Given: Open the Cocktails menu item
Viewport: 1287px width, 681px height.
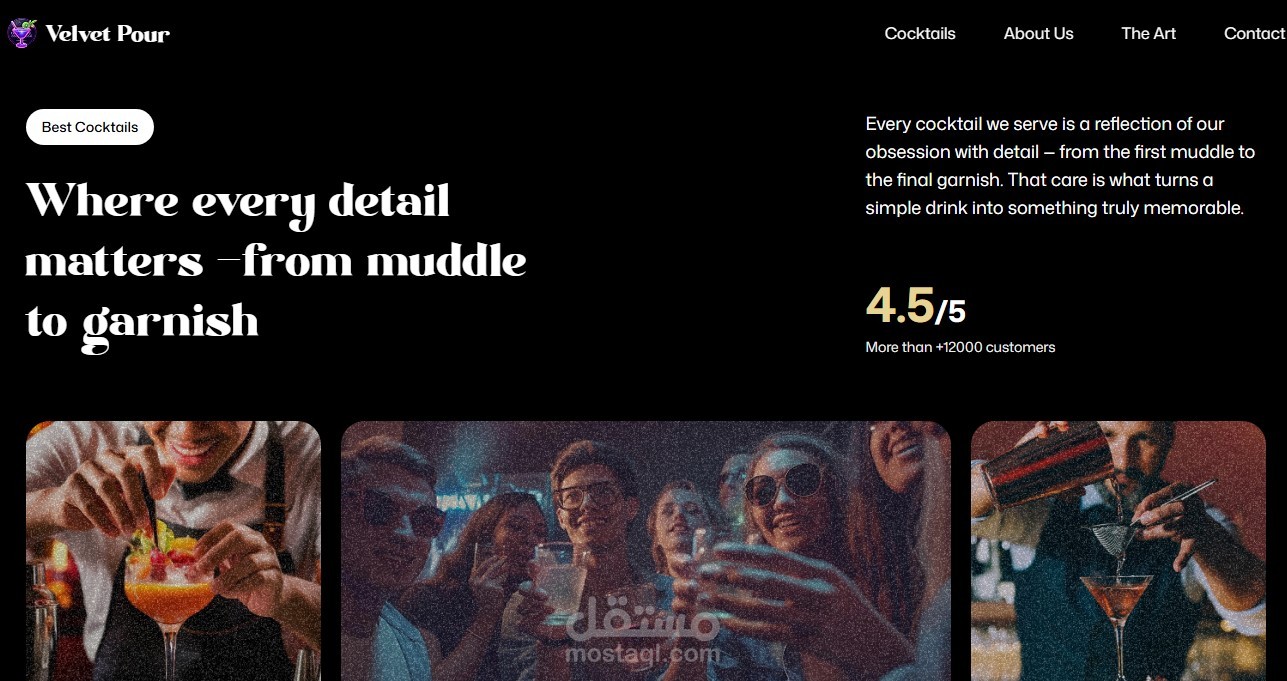Looking at the screenshot, I should coord(920,33).
